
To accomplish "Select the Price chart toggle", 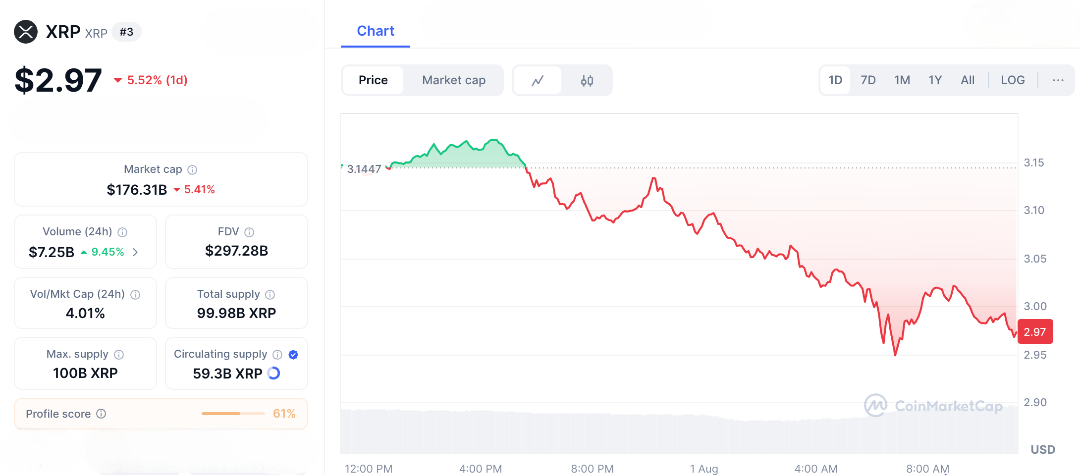I will point(373,80).
